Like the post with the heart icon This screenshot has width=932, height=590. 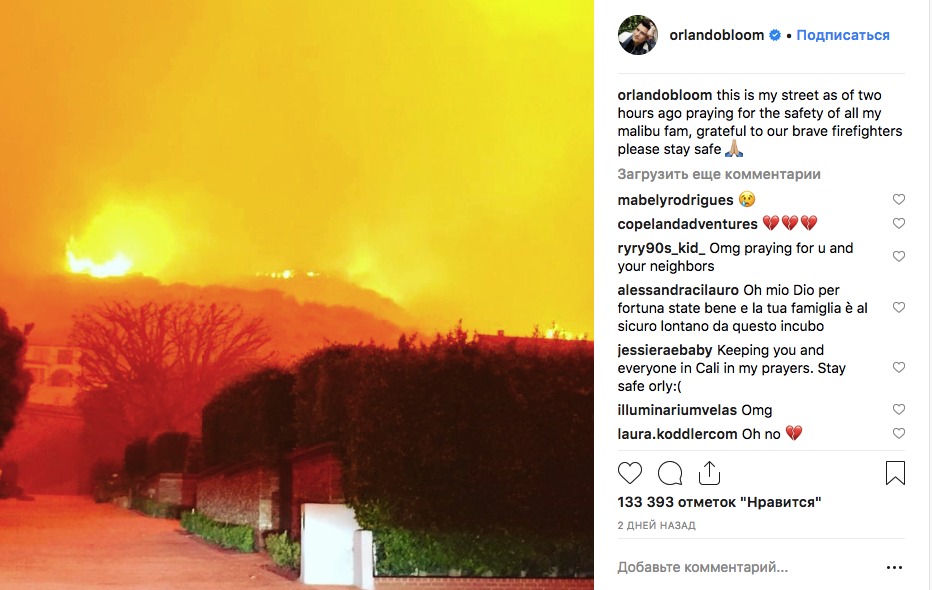tap(630, 473)
